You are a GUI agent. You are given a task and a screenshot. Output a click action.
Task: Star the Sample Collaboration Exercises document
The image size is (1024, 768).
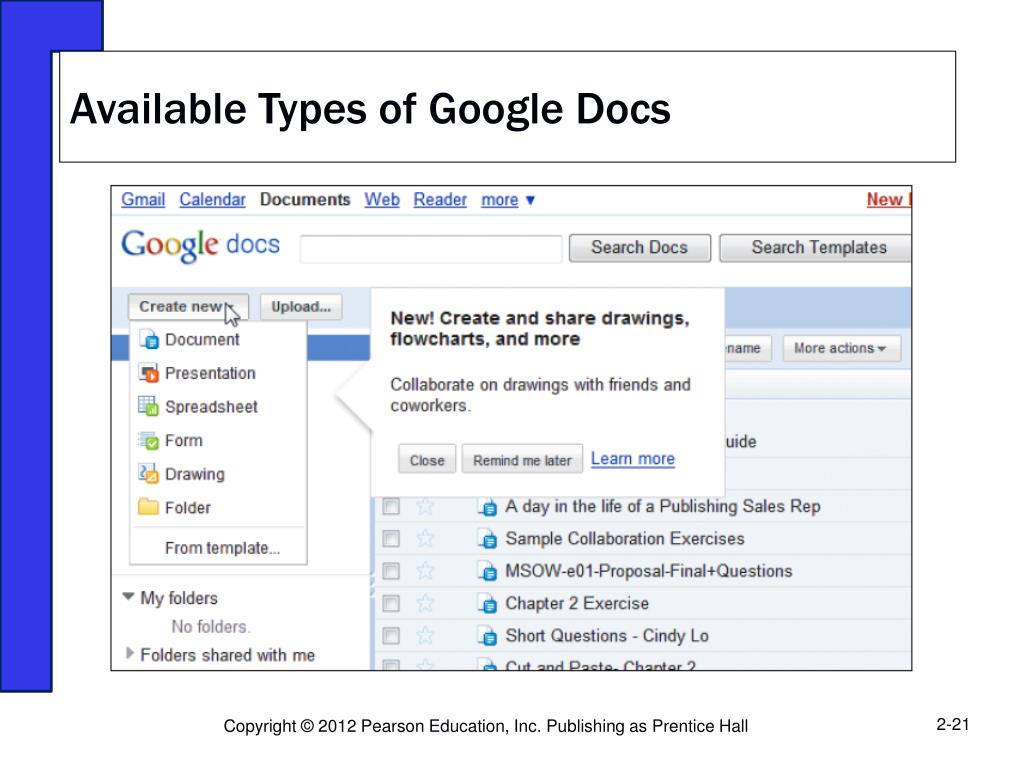(x=425, y=539)
